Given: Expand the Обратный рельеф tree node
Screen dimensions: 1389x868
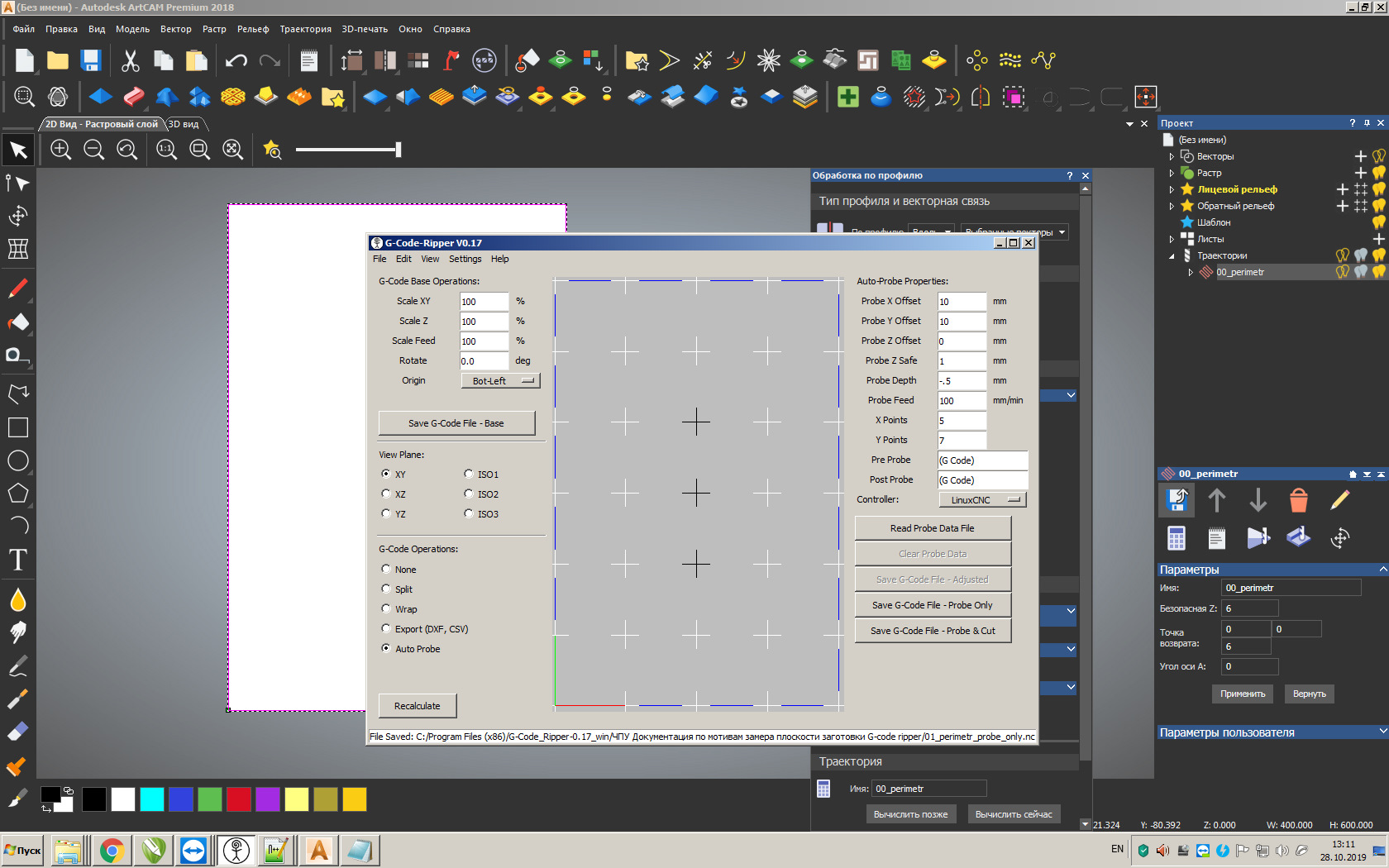Looking at the screenshot, I should [x=1172, y=206].
